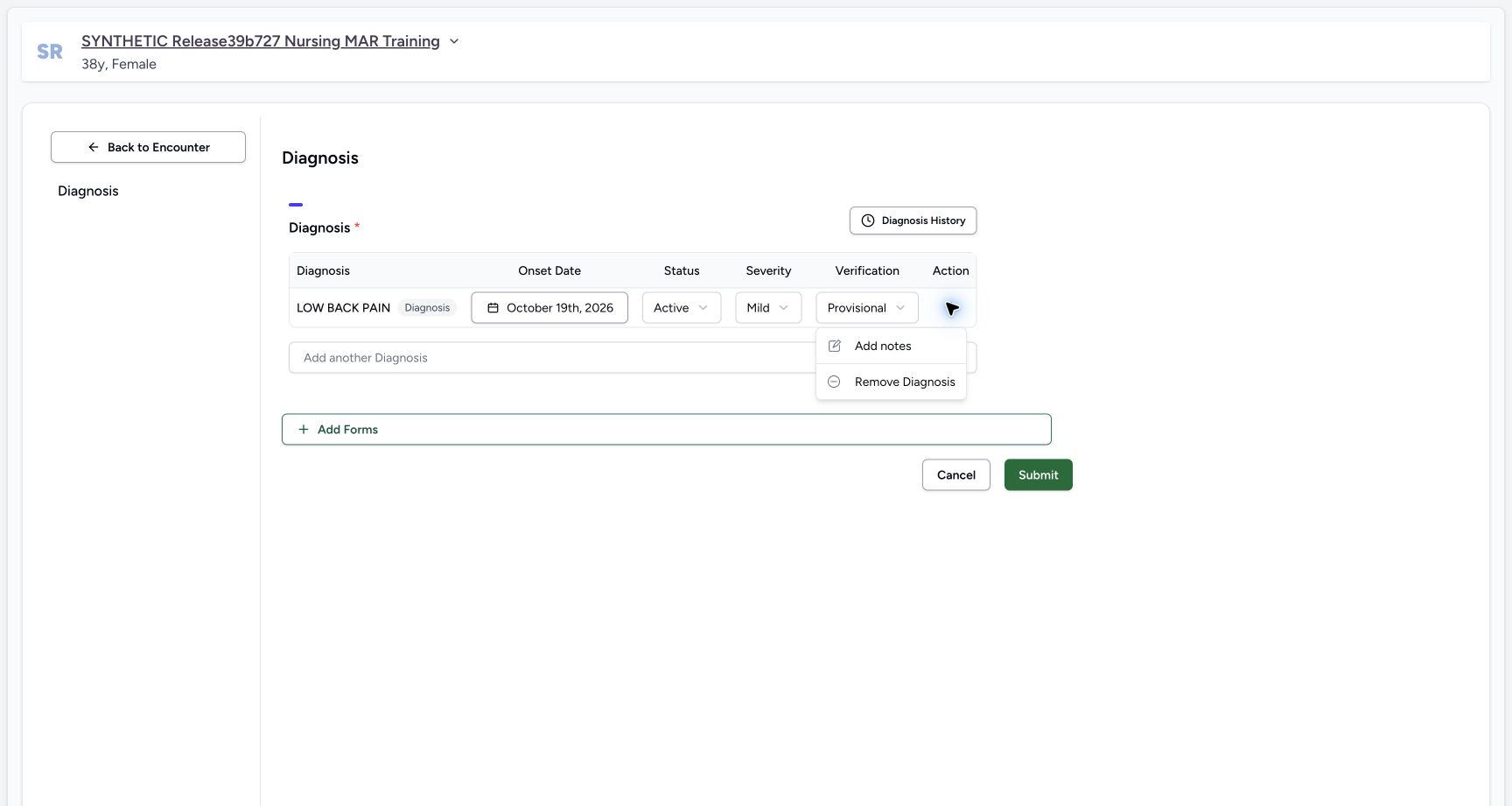This screenshot has height=806, width=1512.
Task: Click the clock icon in Diagnosis History
Action: [868, 221]
